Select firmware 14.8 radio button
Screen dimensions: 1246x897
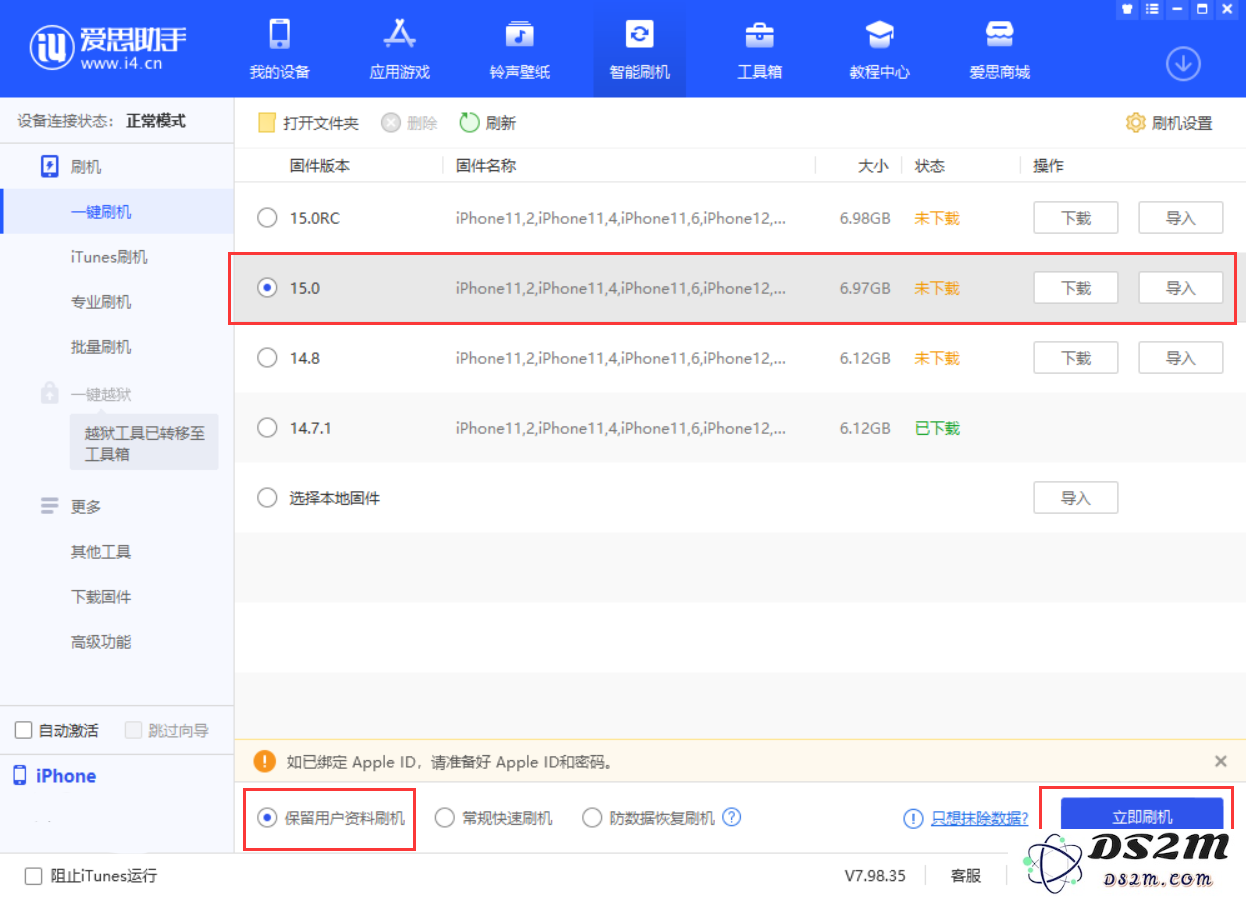click(x=267, y=357)
